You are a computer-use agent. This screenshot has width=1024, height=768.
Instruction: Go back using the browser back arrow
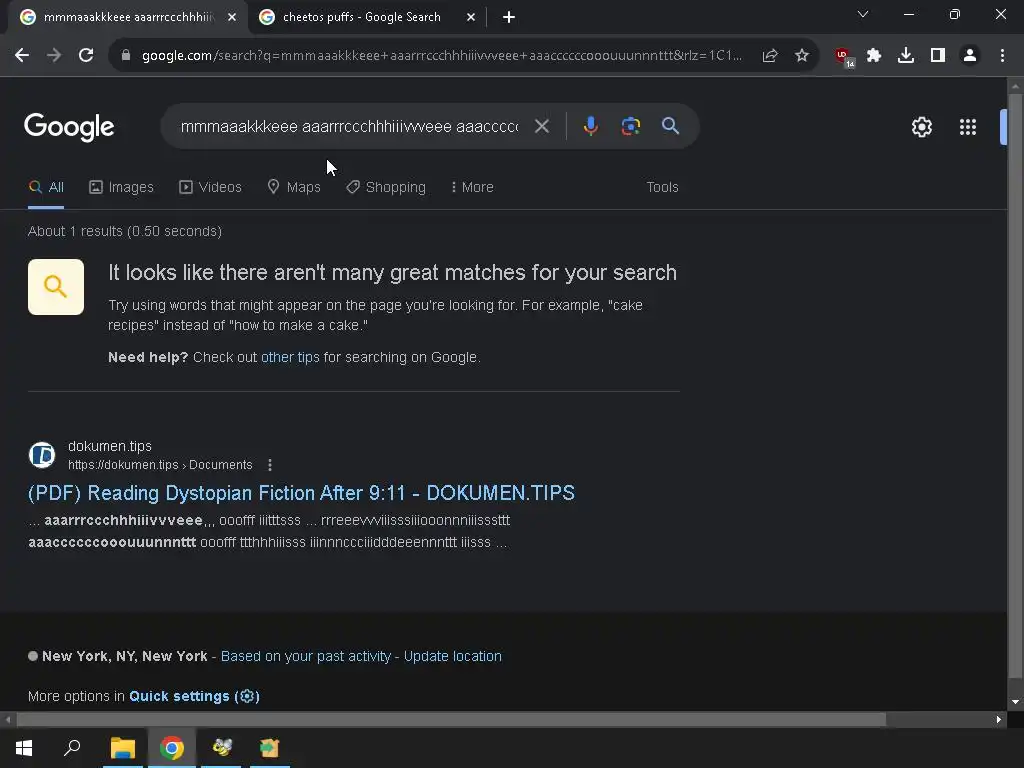click(22, 56)
